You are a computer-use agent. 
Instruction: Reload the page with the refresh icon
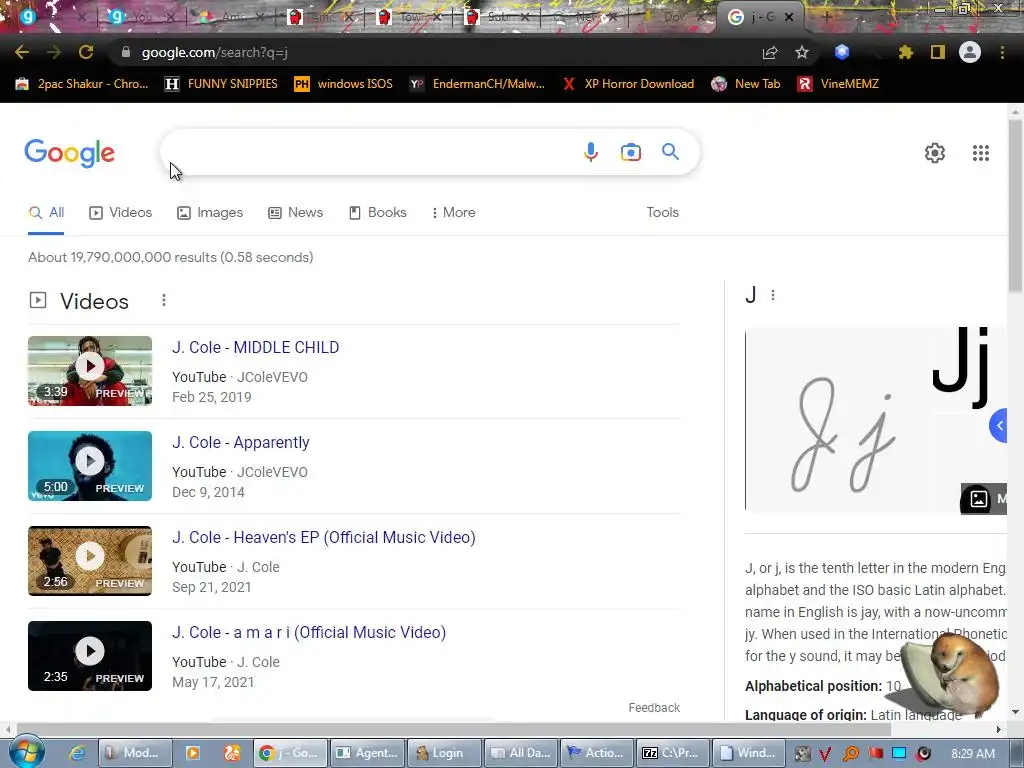[x=86, y=52]
